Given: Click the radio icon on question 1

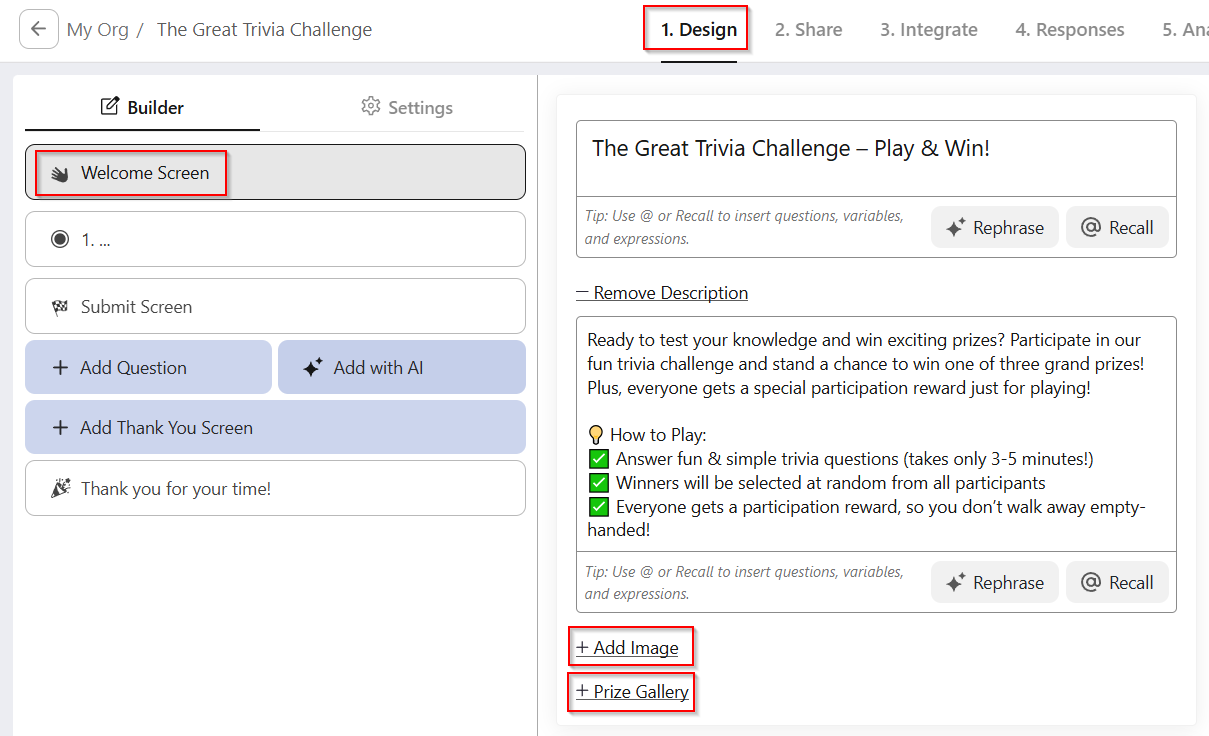Looking at the screenshot, I should [60, 239].
